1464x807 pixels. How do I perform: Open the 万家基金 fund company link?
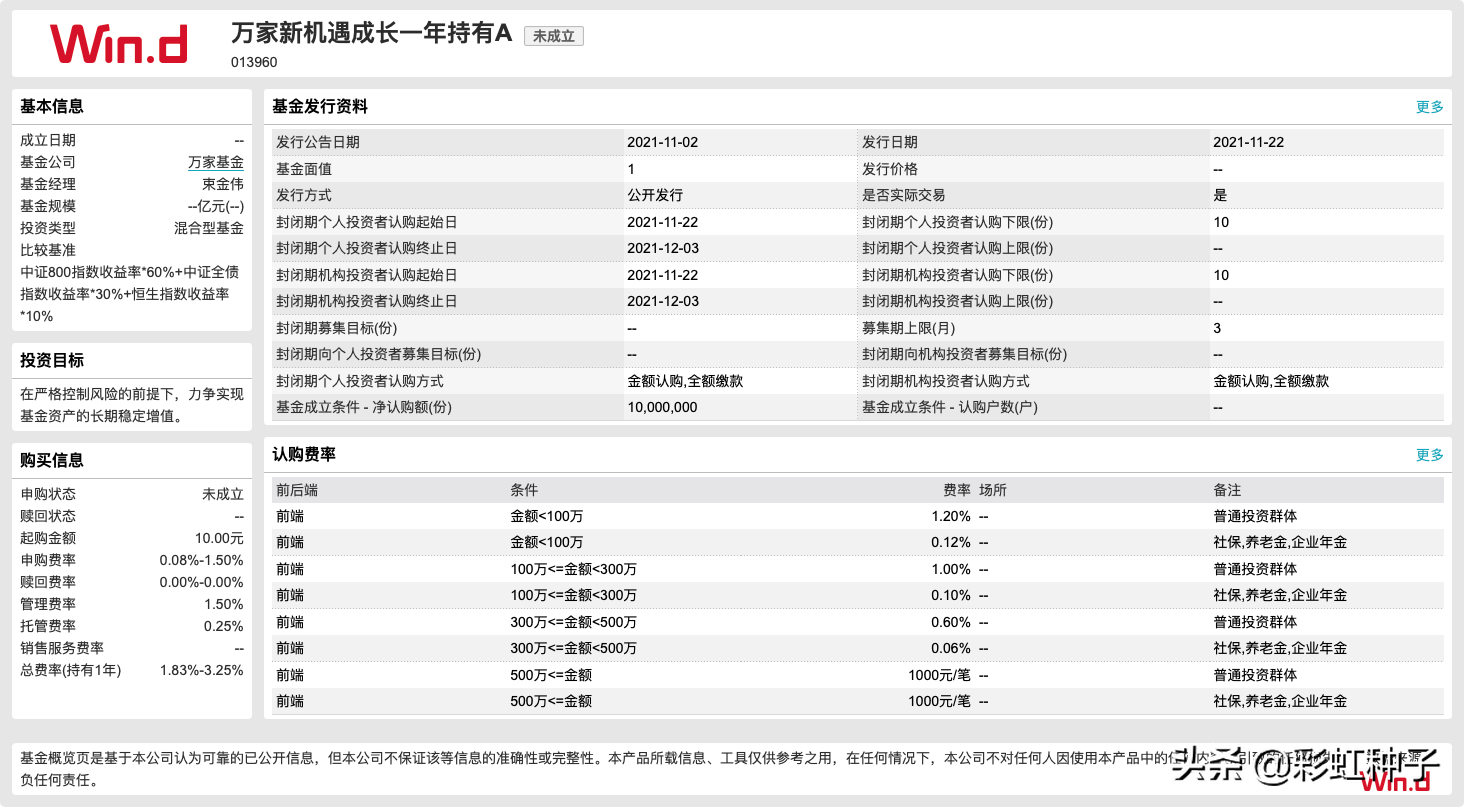216,162
